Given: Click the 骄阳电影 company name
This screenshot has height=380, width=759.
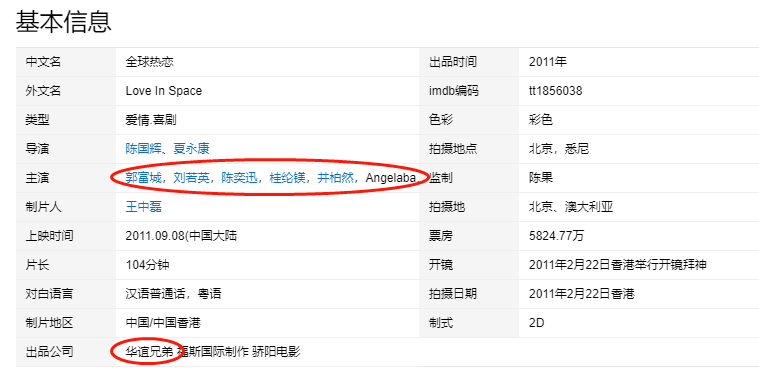Looking at the screenshot, I should pyautogui.click(x=276, y=352).
